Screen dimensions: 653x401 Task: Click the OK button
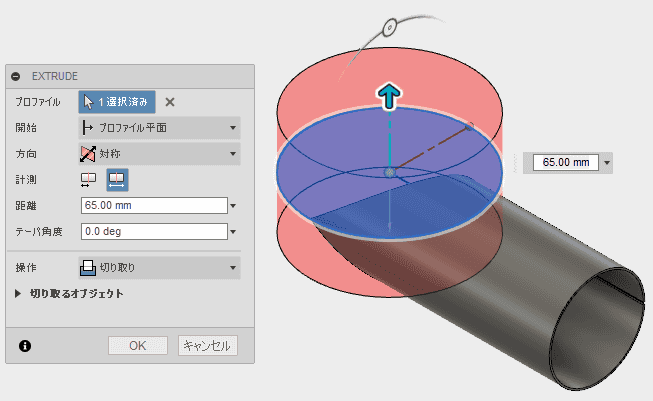[x=138, y=346]
